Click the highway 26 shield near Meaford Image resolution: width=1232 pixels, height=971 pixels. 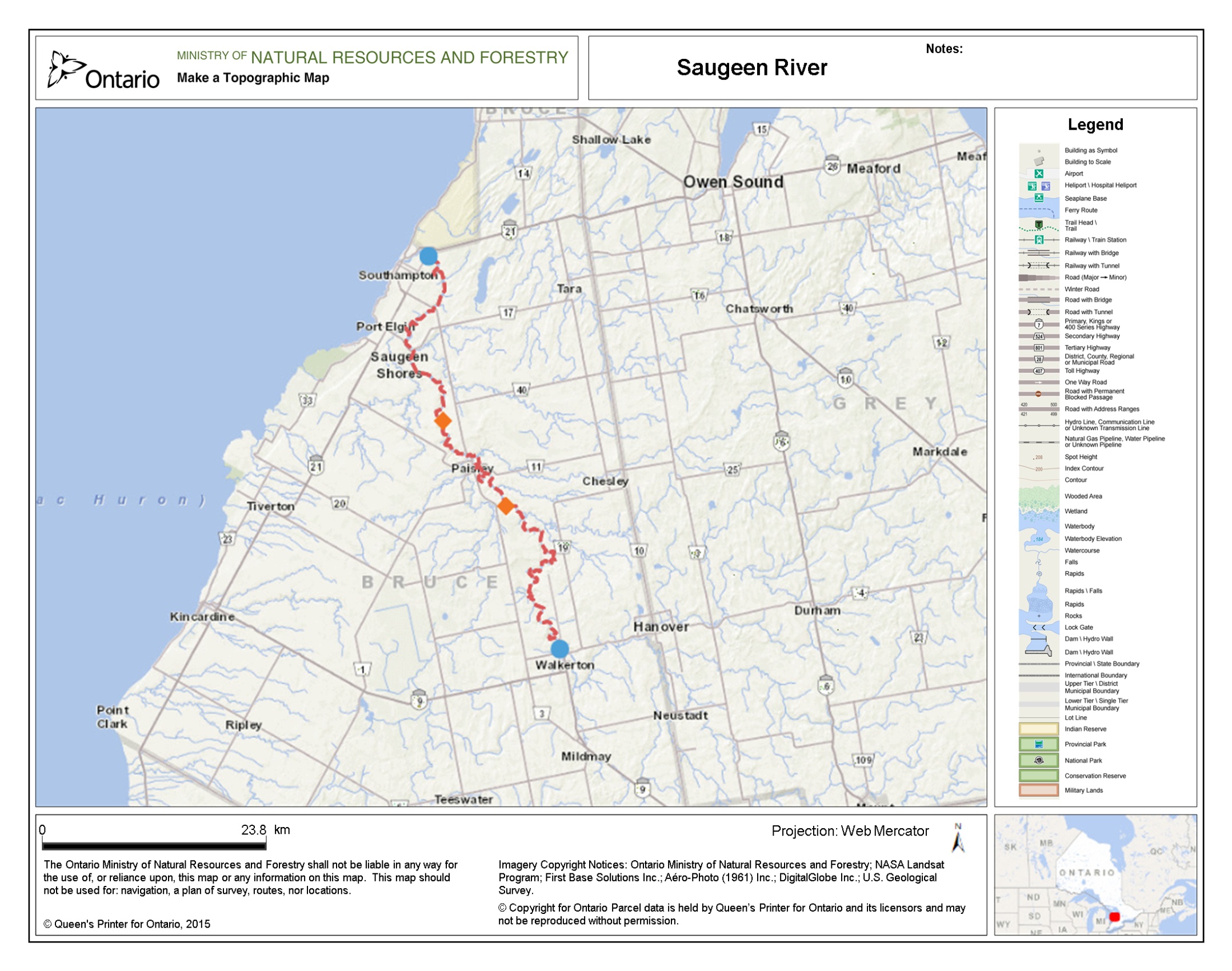(832, 166)
